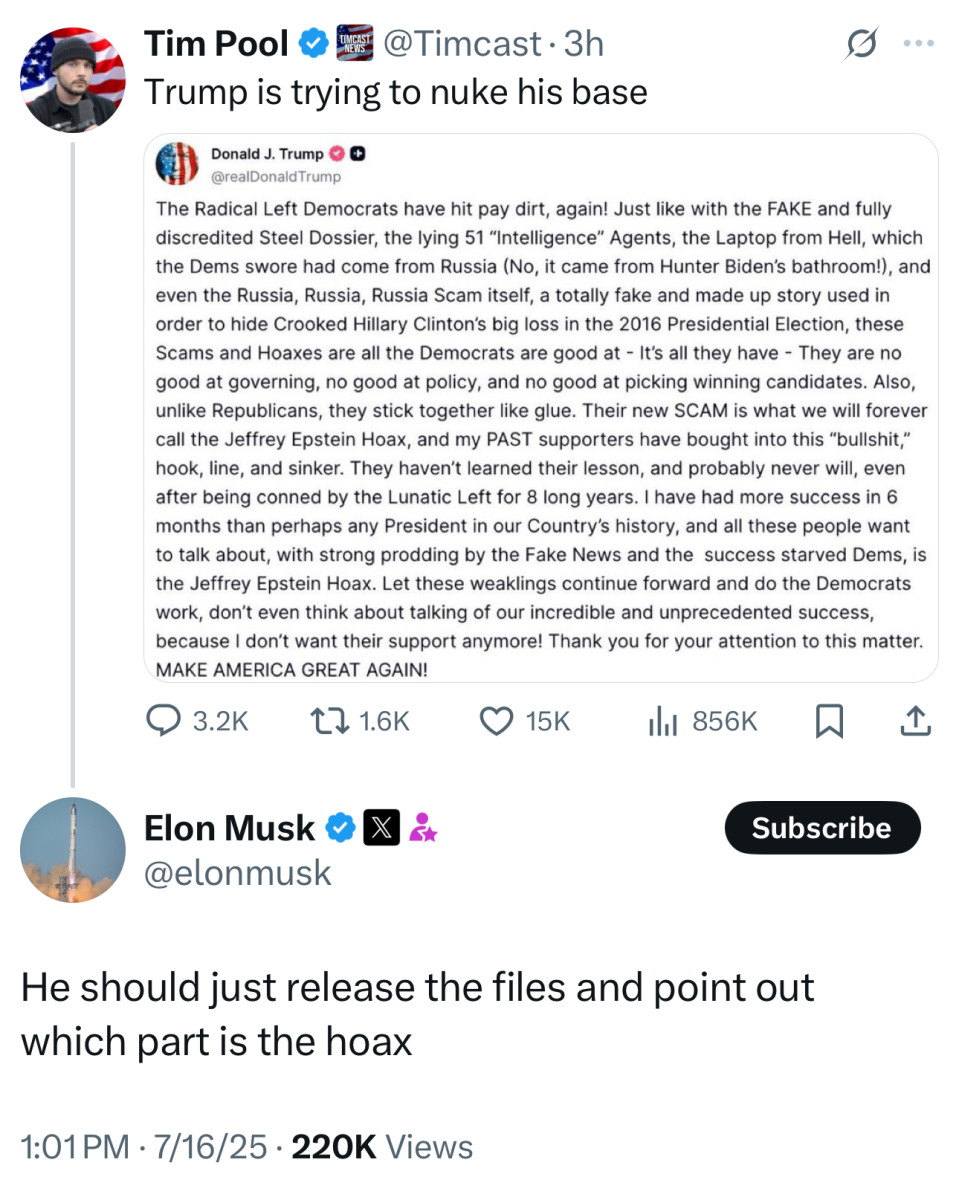This screenshot has height=1200, width=959.
Task: Click Elon Musk's X affiliation badge
Action: coord(381,826)
